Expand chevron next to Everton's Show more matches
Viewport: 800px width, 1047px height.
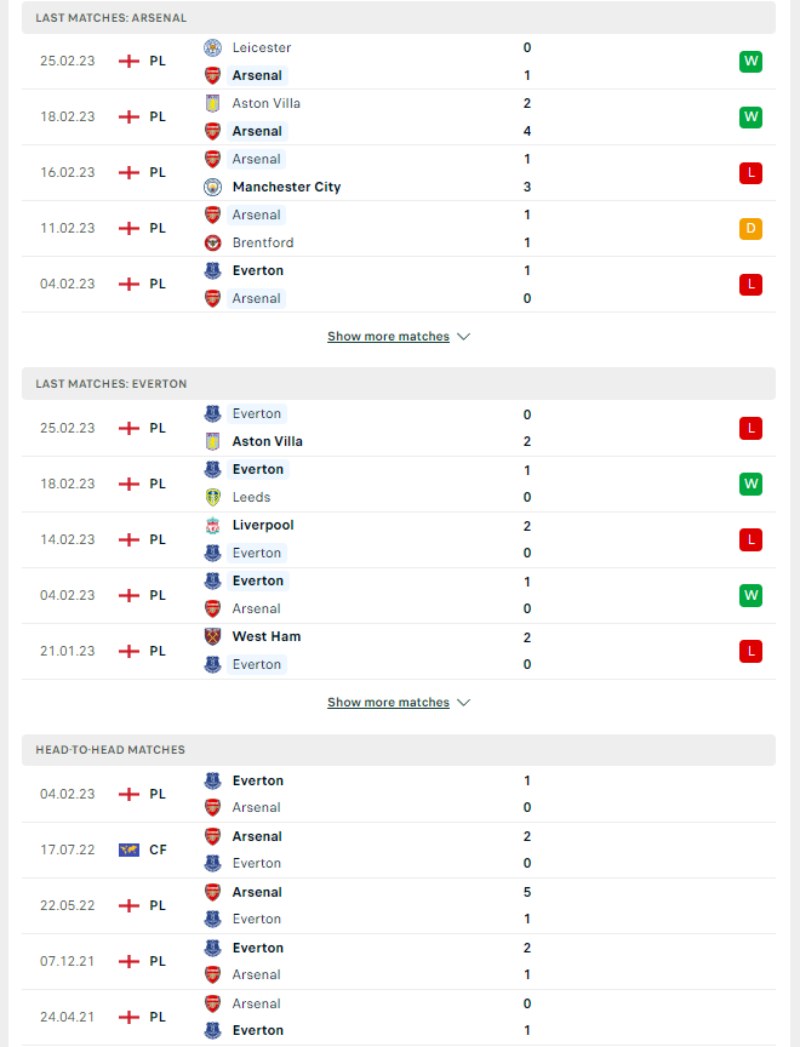(463, 702)
